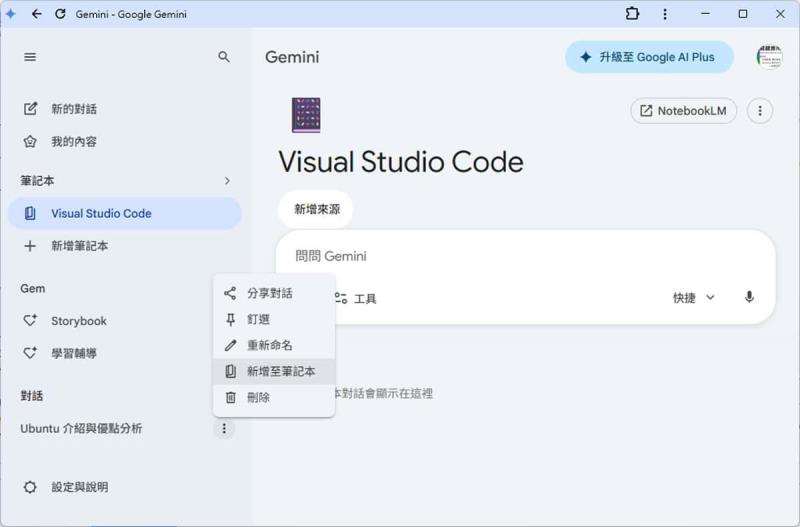Choose 刪除 to delete conversation
Viewport: 800px width, 527px height.
(274, 397)
